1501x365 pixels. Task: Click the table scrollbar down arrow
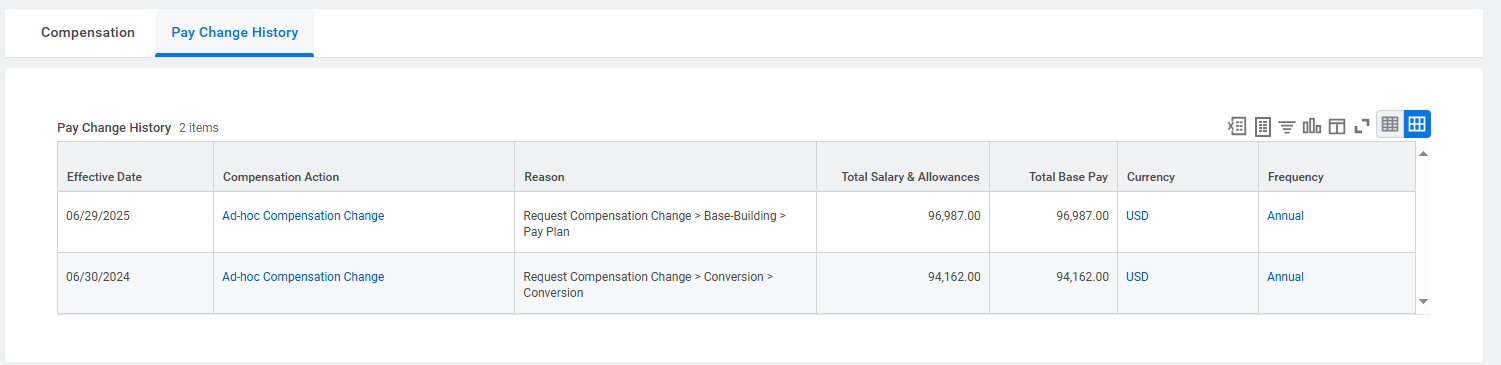coord(1423,301)
